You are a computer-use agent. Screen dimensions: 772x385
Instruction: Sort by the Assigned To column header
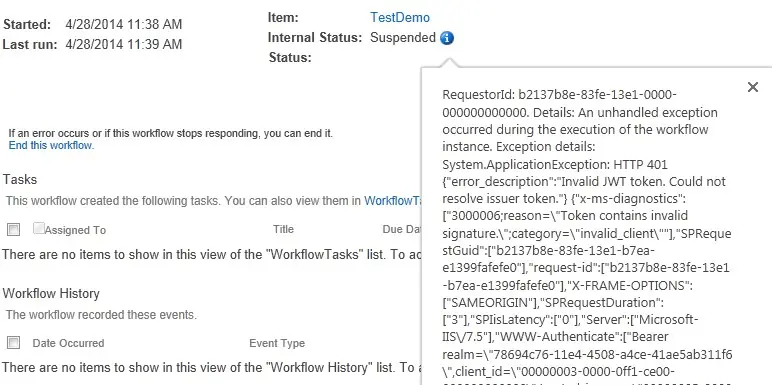click(x=75, y=230)
